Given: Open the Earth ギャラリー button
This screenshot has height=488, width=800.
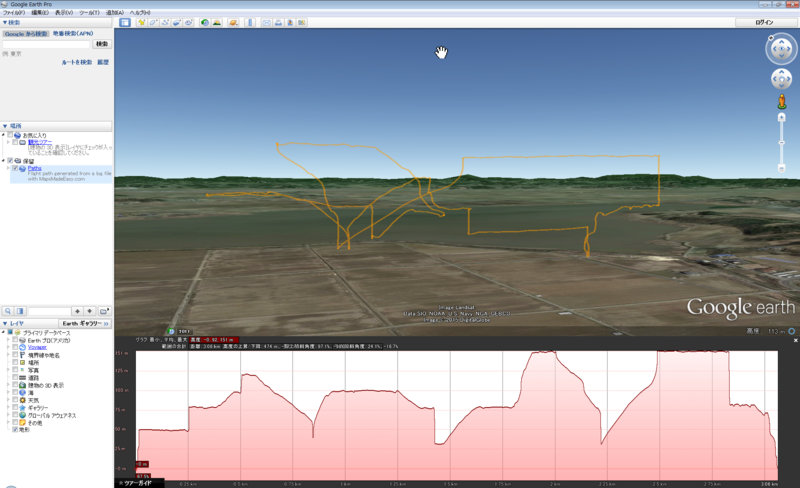Looking at the screenshot, I should [x=85, y=324].
